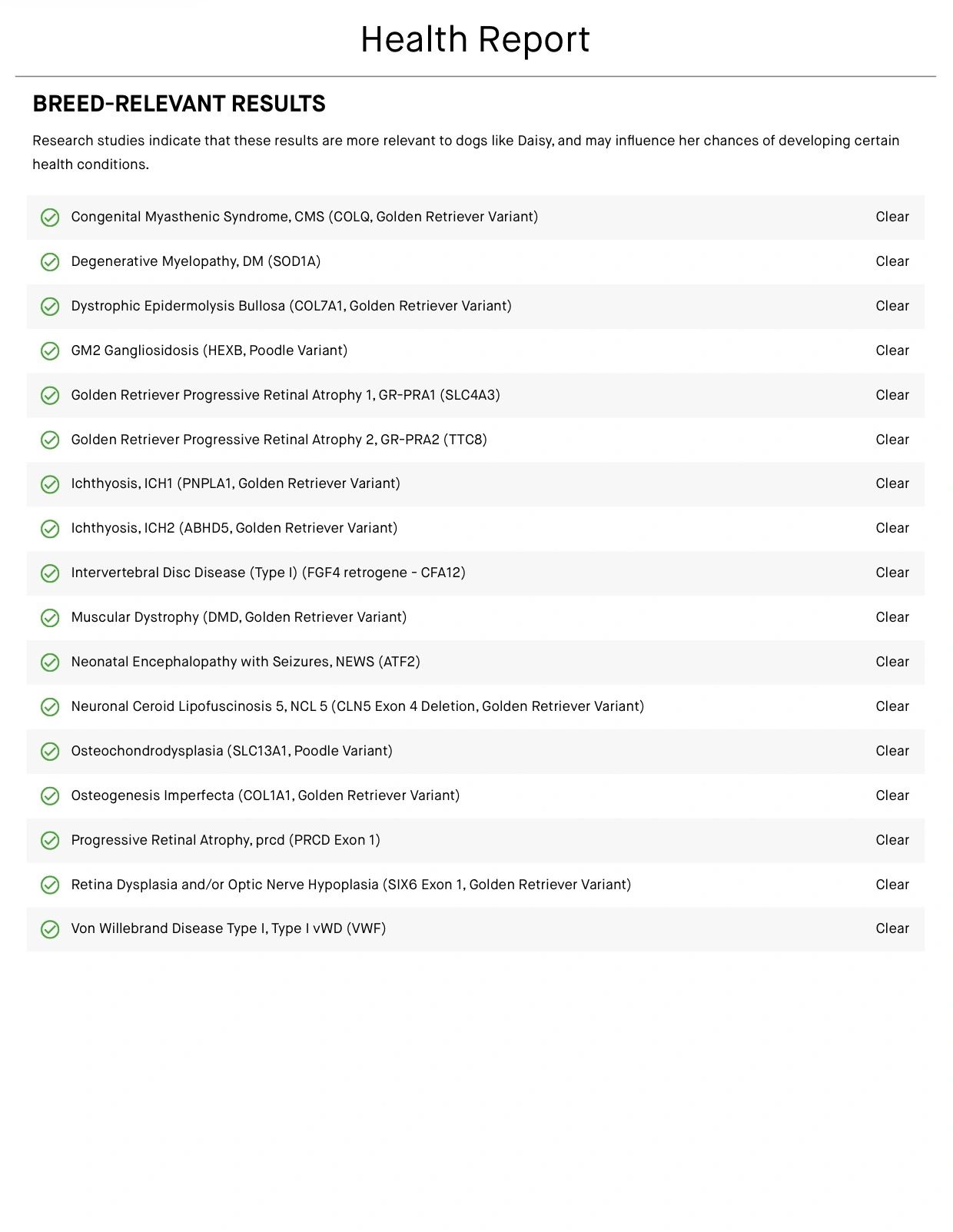Viewport: 953px width, 1232px height.
Task: Click the Progressive Retinal Atrophy prcd checkmark
Action: point(50,841)
